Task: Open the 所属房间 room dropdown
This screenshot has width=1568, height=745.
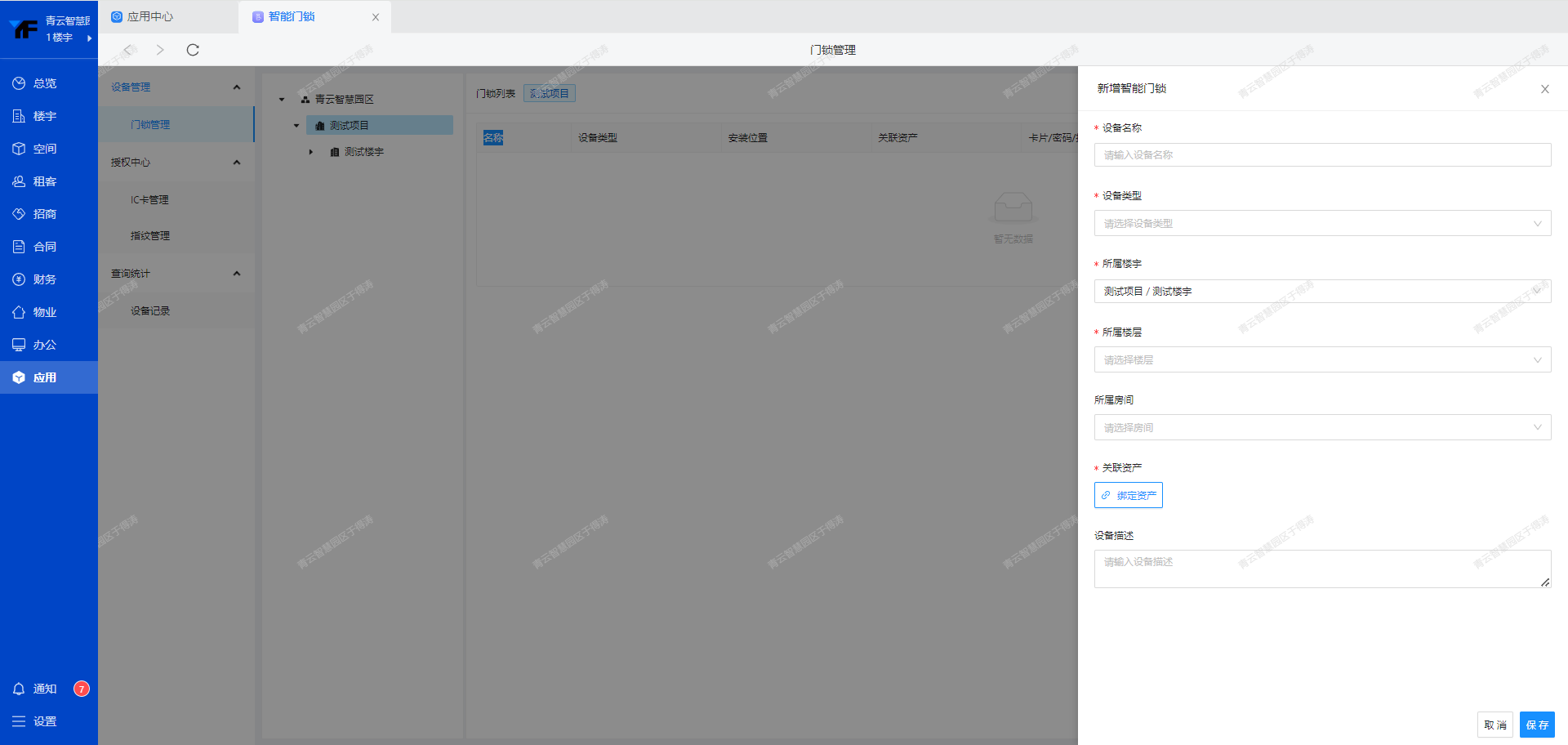Action: [1321, 427]
